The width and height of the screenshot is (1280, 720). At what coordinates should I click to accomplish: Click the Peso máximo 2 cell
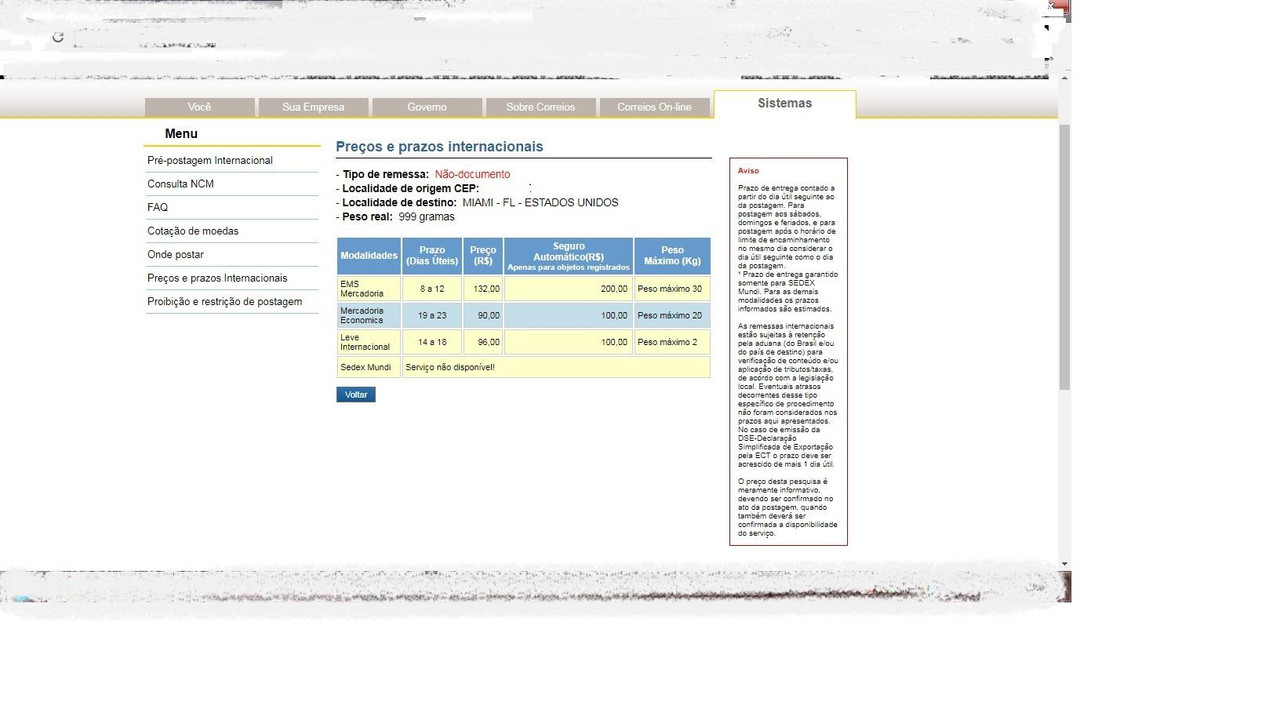pos(672,342)
